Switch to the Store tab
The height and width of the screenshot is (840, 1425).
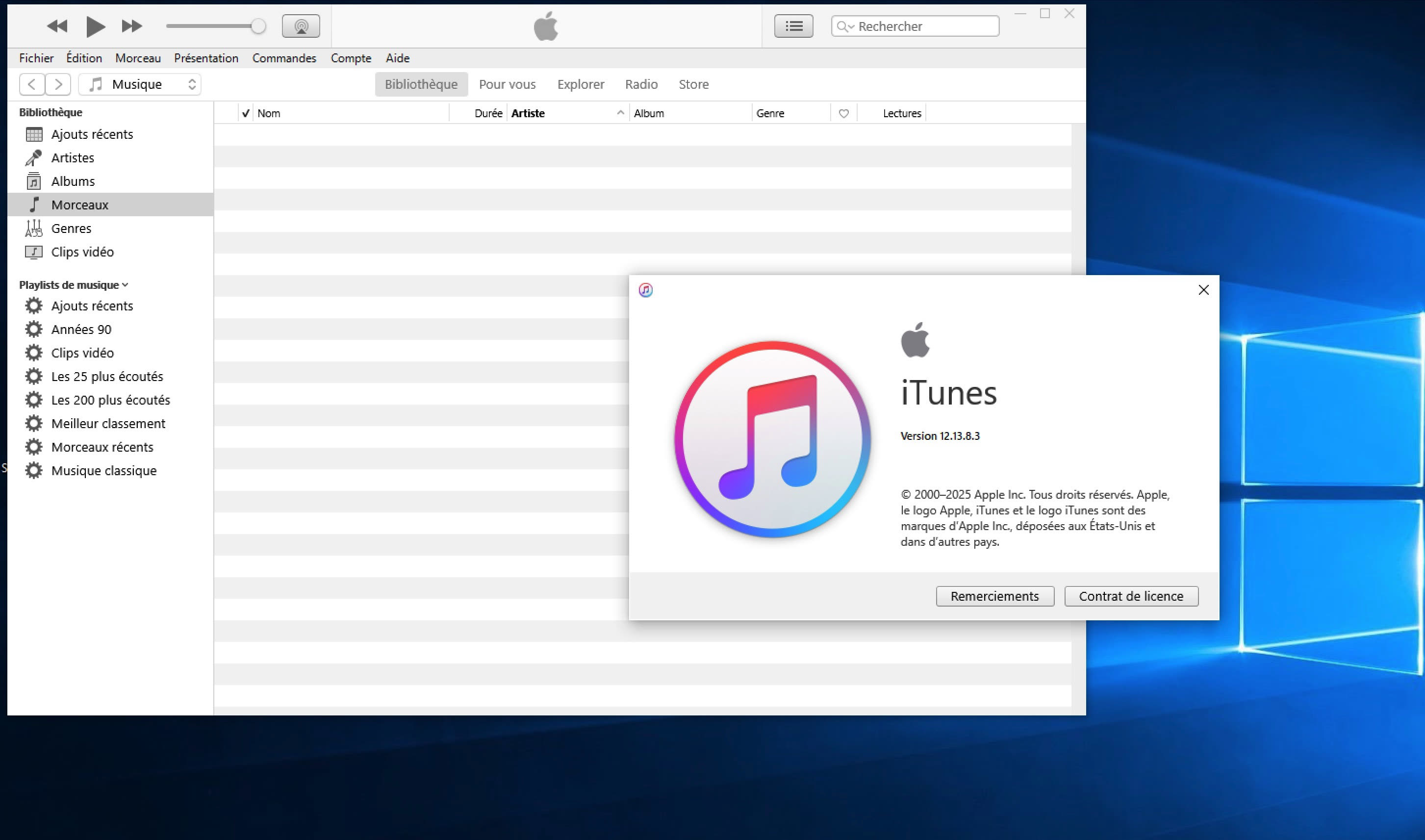pos(693,84)
